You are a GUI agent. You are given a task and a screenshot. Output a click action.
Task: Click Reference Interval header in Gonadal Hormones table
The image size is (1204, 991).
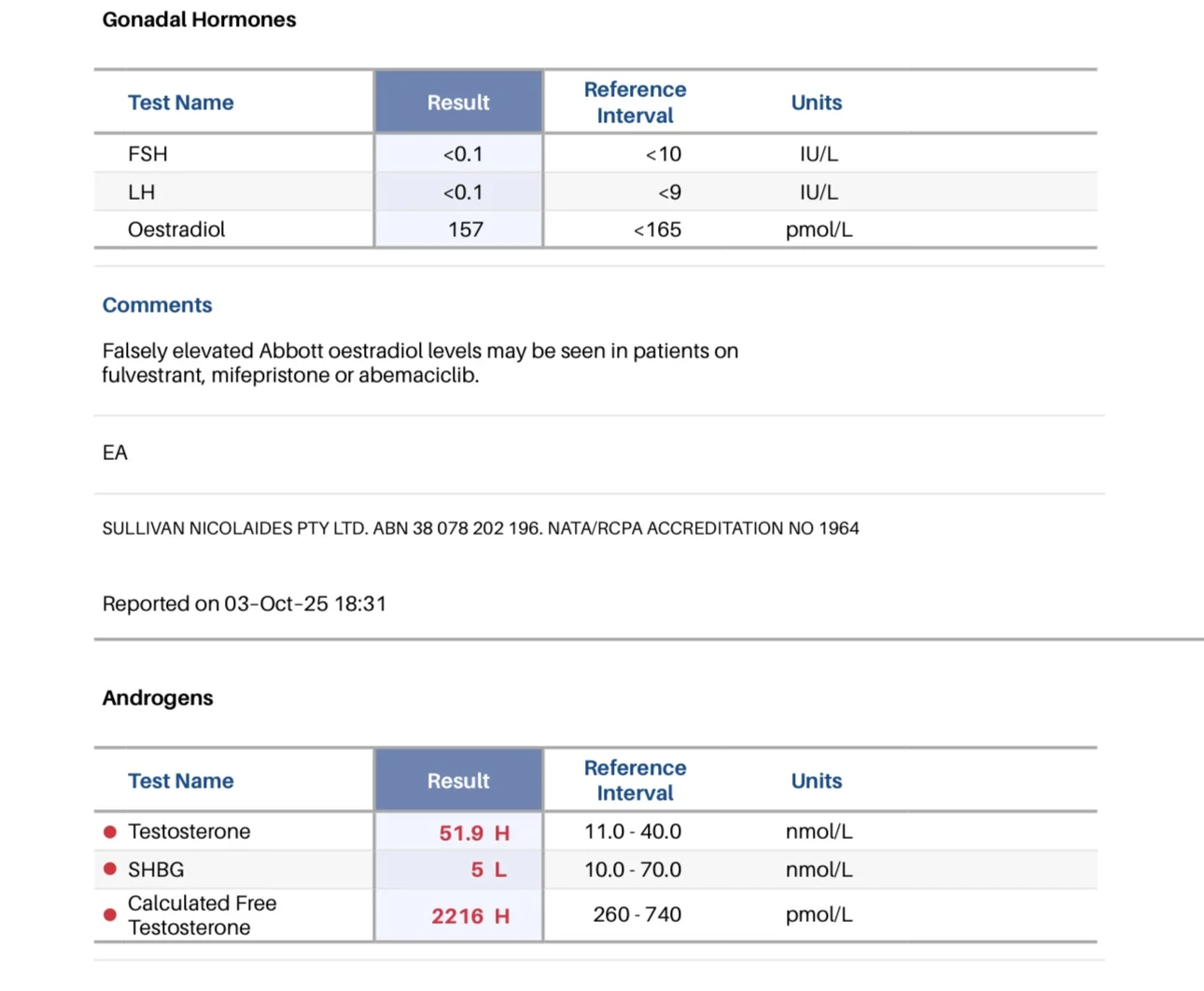(x=635, y=103)
